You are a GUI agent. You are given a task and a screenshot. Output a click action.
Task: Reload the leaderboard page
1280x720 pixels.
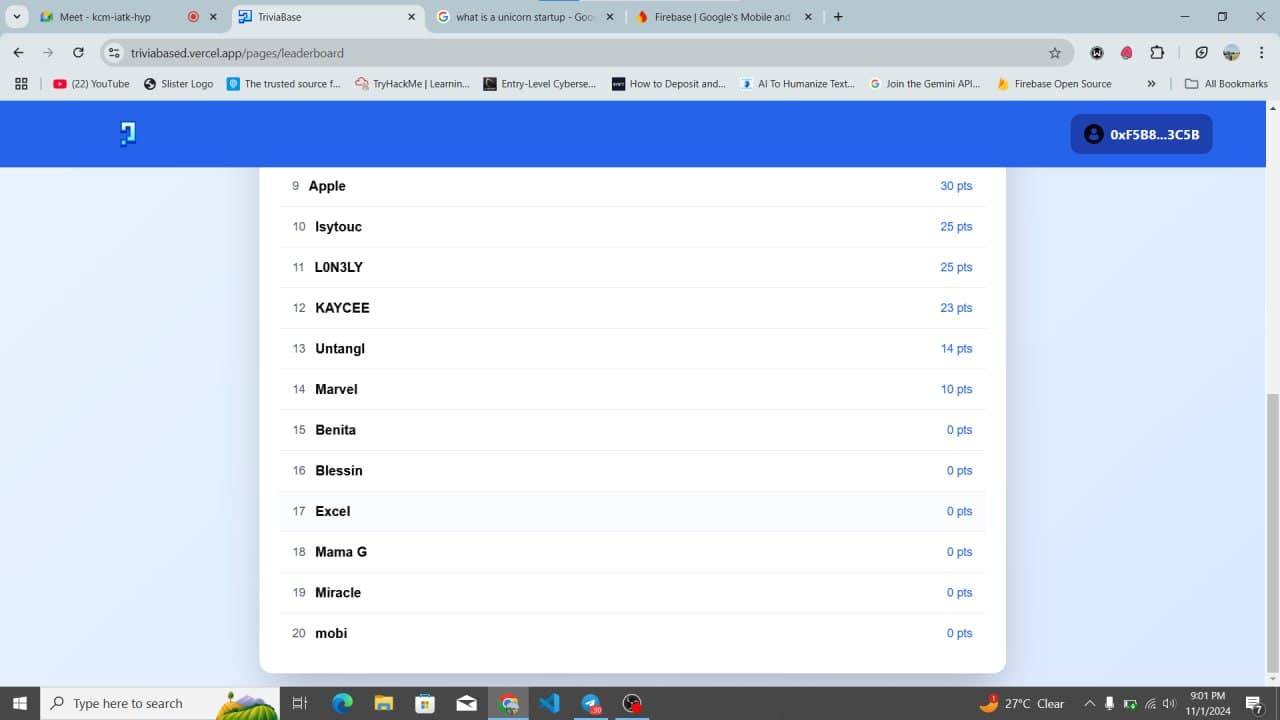78,53
